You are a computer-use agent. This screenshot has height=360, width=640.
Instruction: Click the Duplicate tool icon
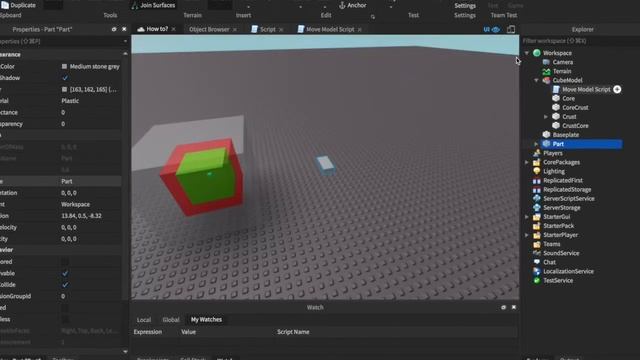click(x=4, y=4)
